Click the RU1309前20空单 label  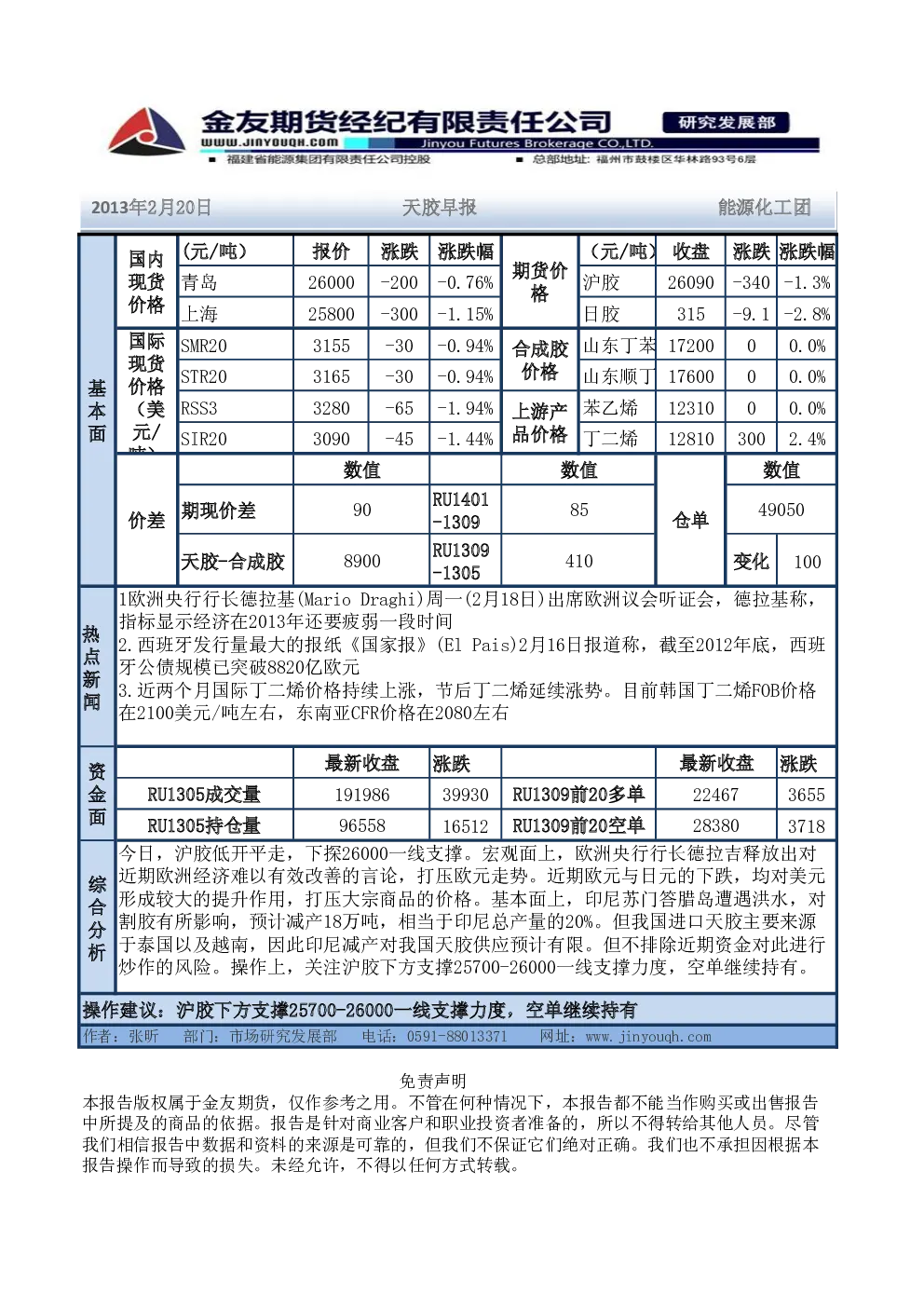[x=578, y=825]
